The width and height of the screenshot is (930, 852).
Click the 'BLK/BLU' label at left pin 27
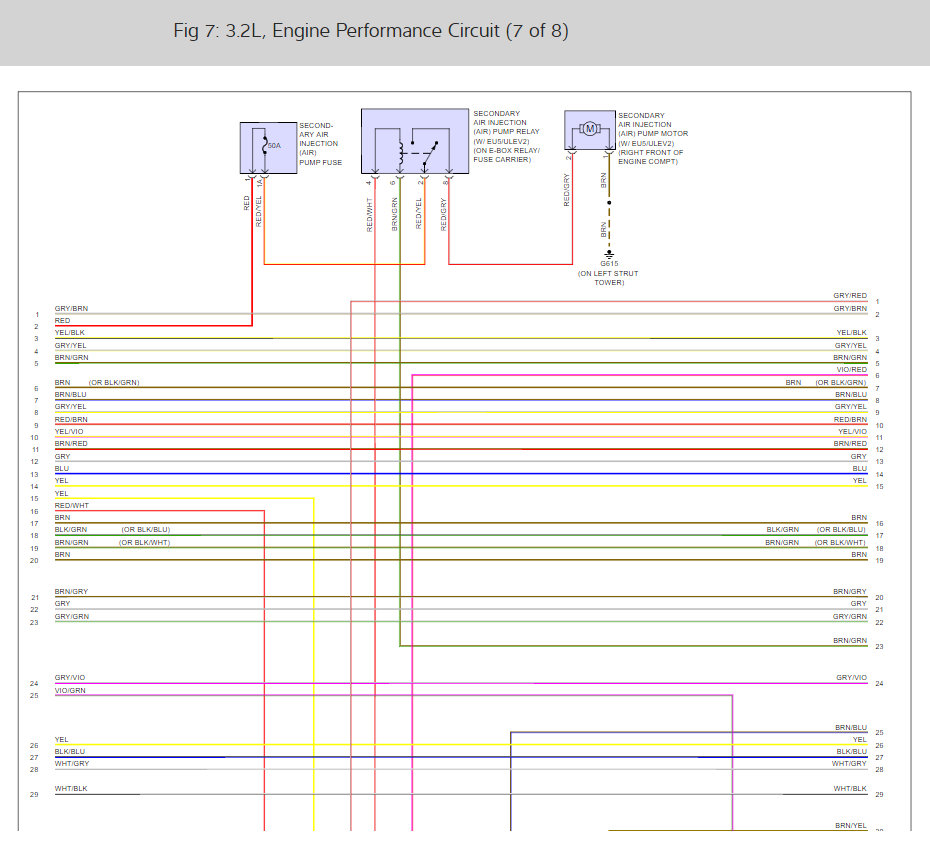coord(70,752)
